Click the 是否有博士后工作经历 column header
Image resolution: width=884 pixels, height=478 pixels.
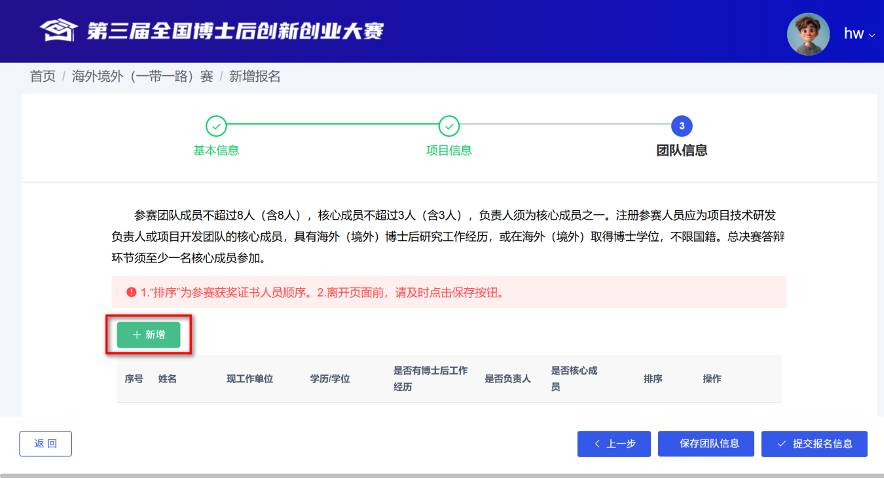430,379
